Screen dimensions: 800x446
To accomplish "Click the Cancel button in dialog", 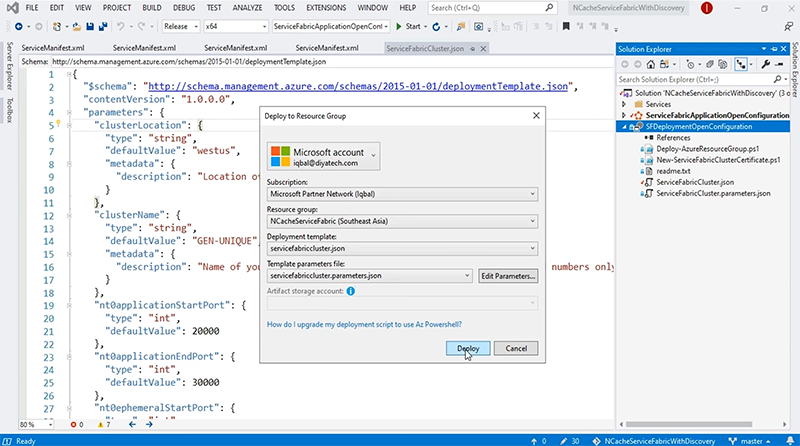I will coord(516,349).
